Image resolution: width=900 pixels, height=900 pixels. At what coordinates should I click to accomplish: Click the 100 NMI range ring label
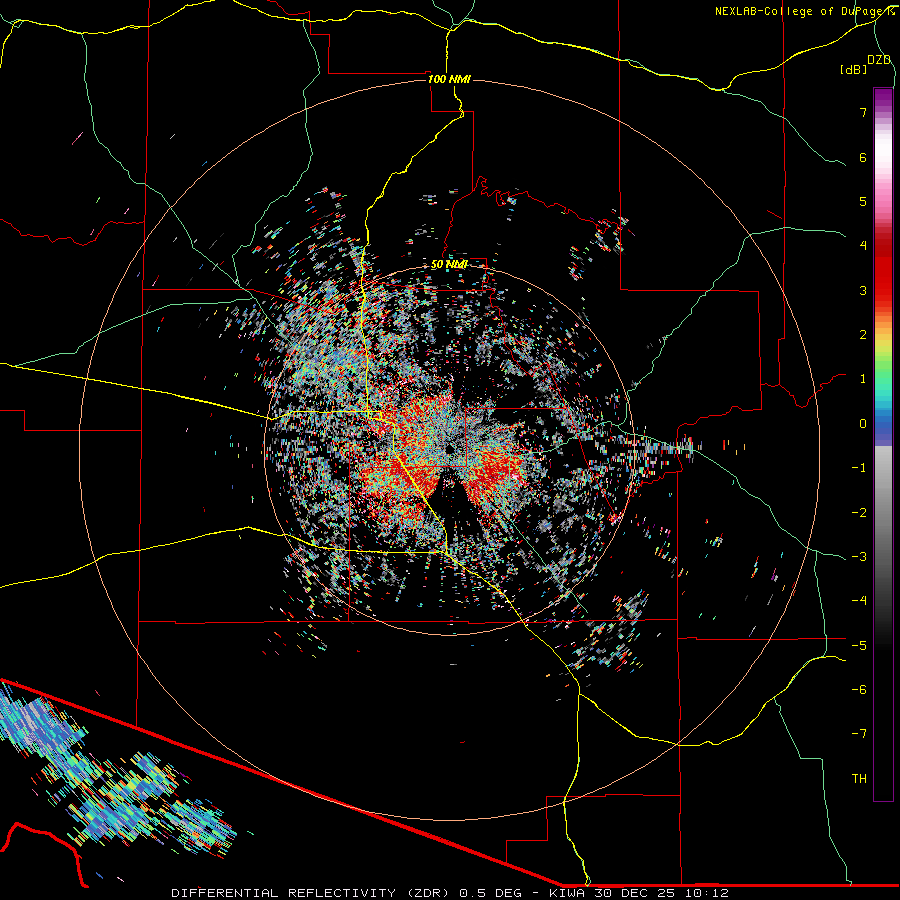449,79
